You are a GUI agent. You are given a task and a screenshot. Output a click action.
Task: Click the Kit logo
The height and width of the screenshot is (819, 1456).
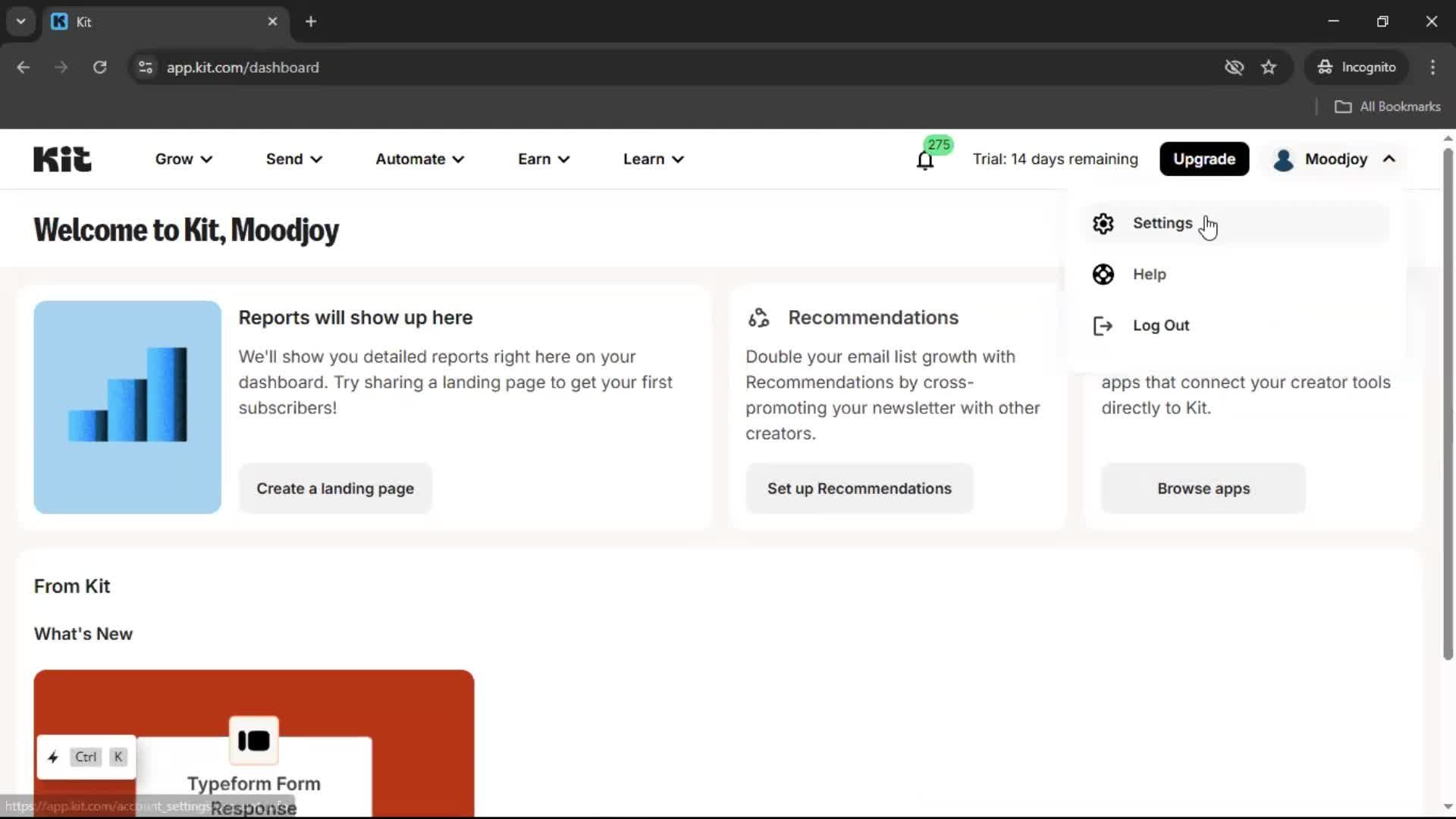click(x=62, y=159)
